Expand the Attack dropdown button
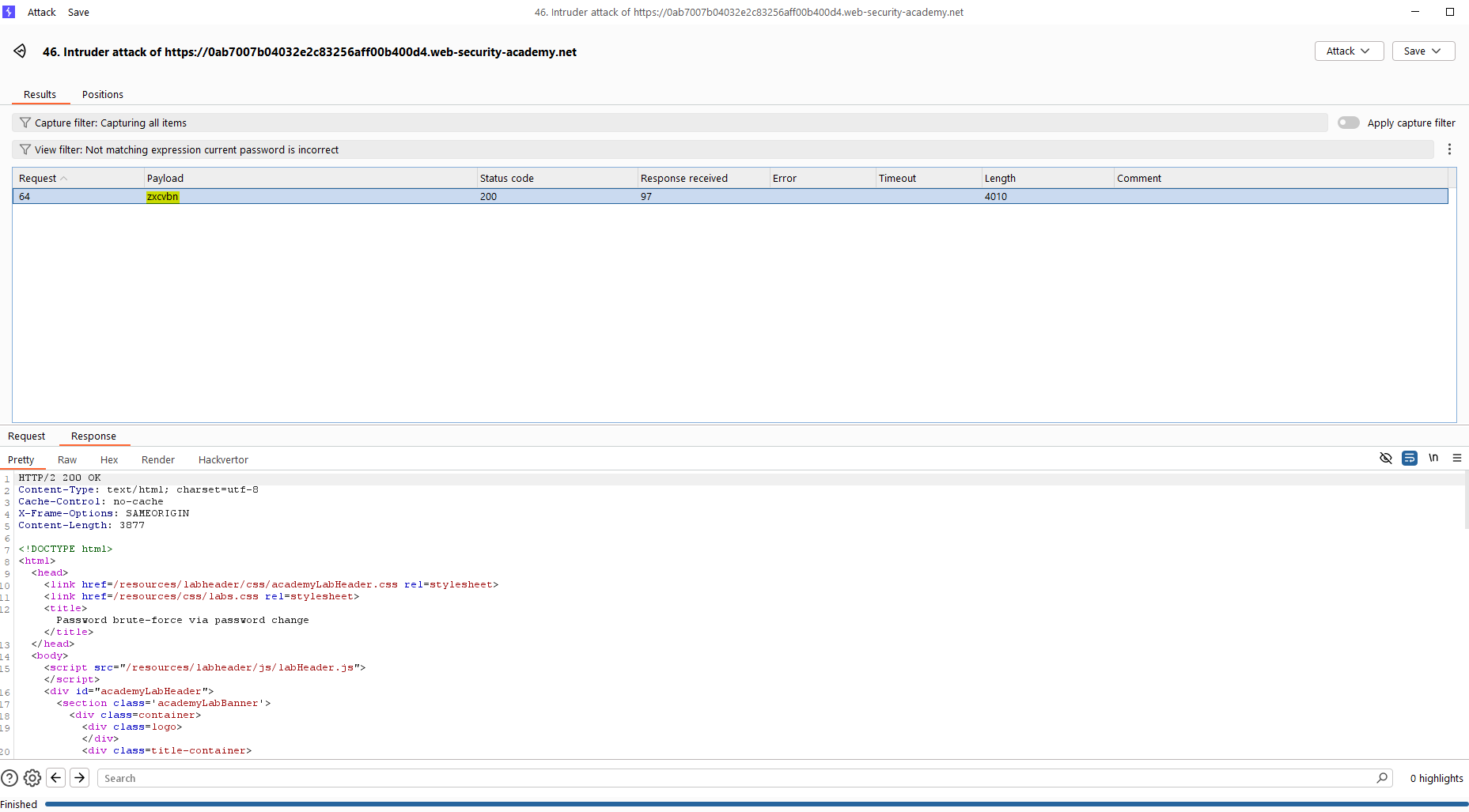The image size is (1469, 812). (x=1348, y=51)
